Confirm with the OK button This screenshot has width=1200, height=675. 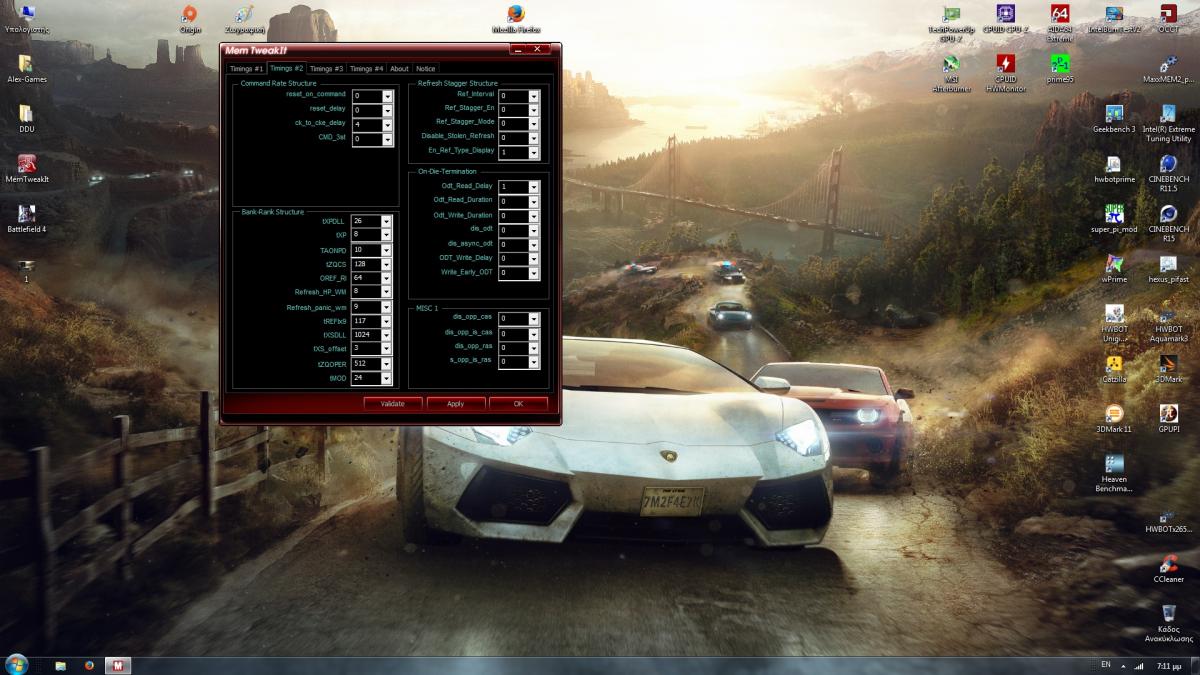[518, 404]
